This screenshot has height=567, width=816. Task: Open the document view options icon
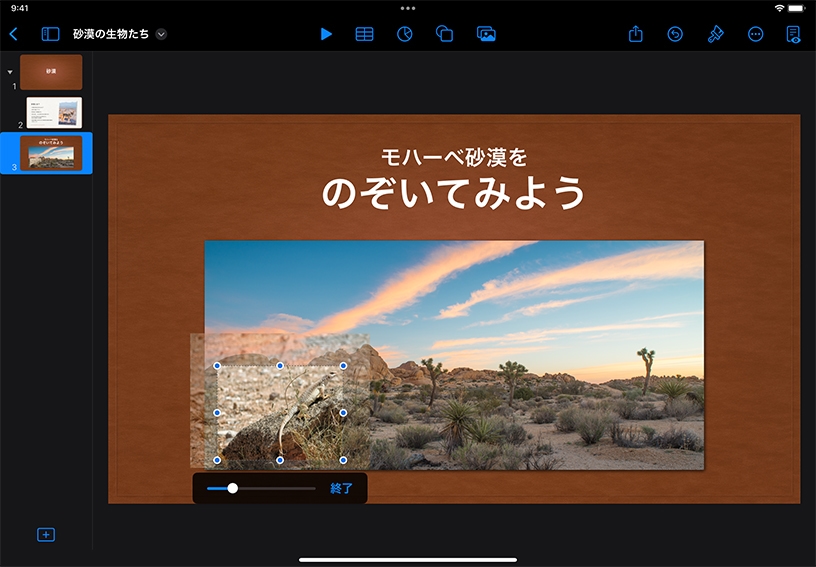[793, 34]
